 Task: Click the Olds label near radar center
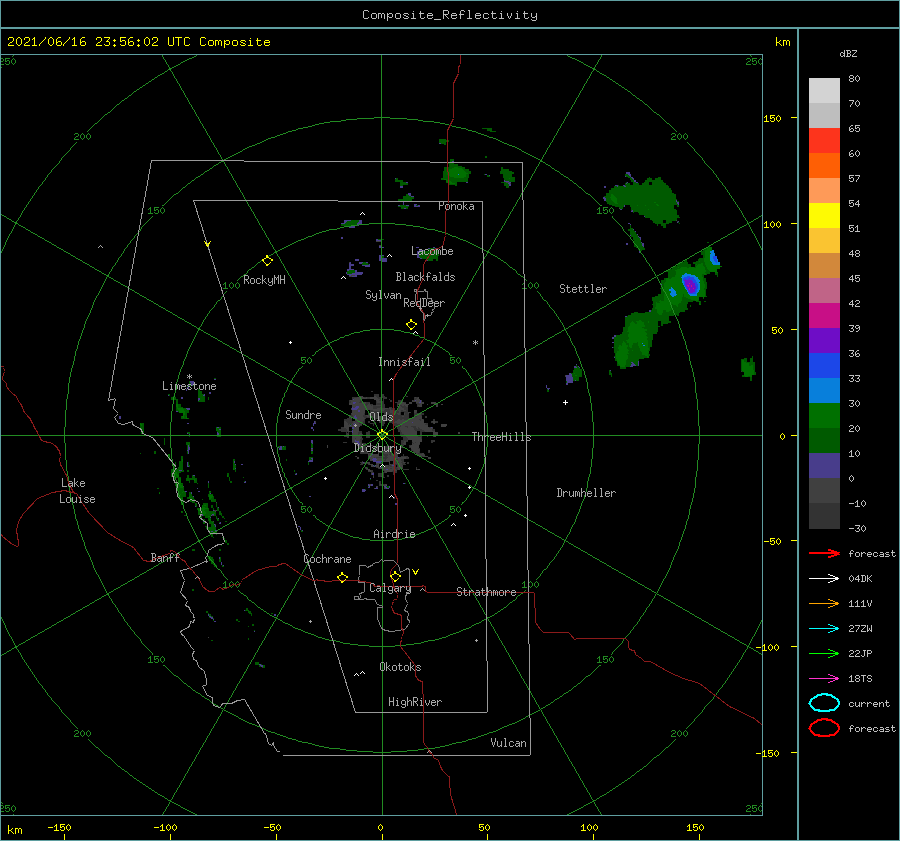381,417
